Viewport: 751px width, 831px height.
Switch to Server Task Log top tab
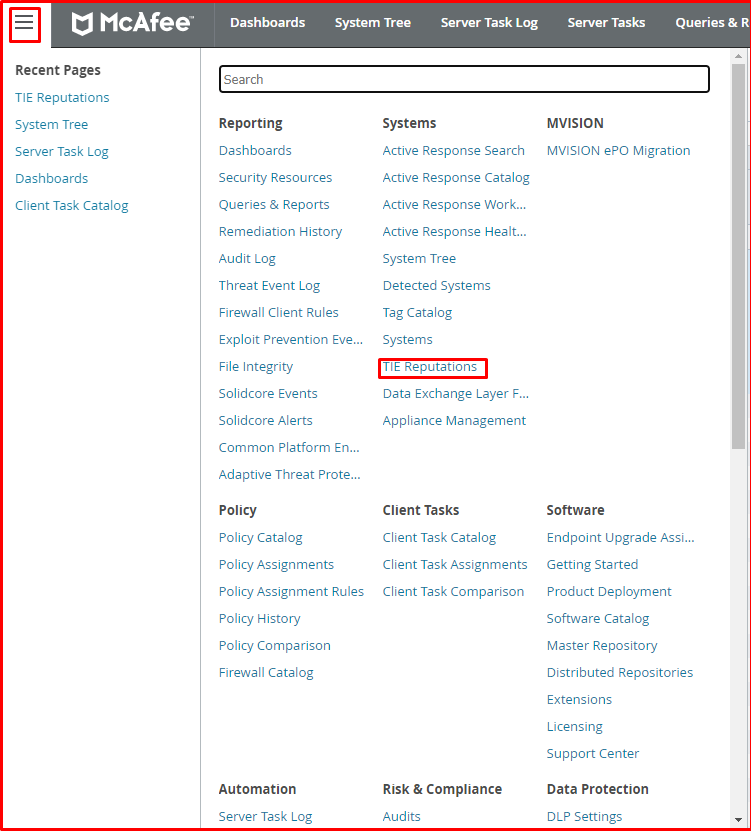(489, 23)
